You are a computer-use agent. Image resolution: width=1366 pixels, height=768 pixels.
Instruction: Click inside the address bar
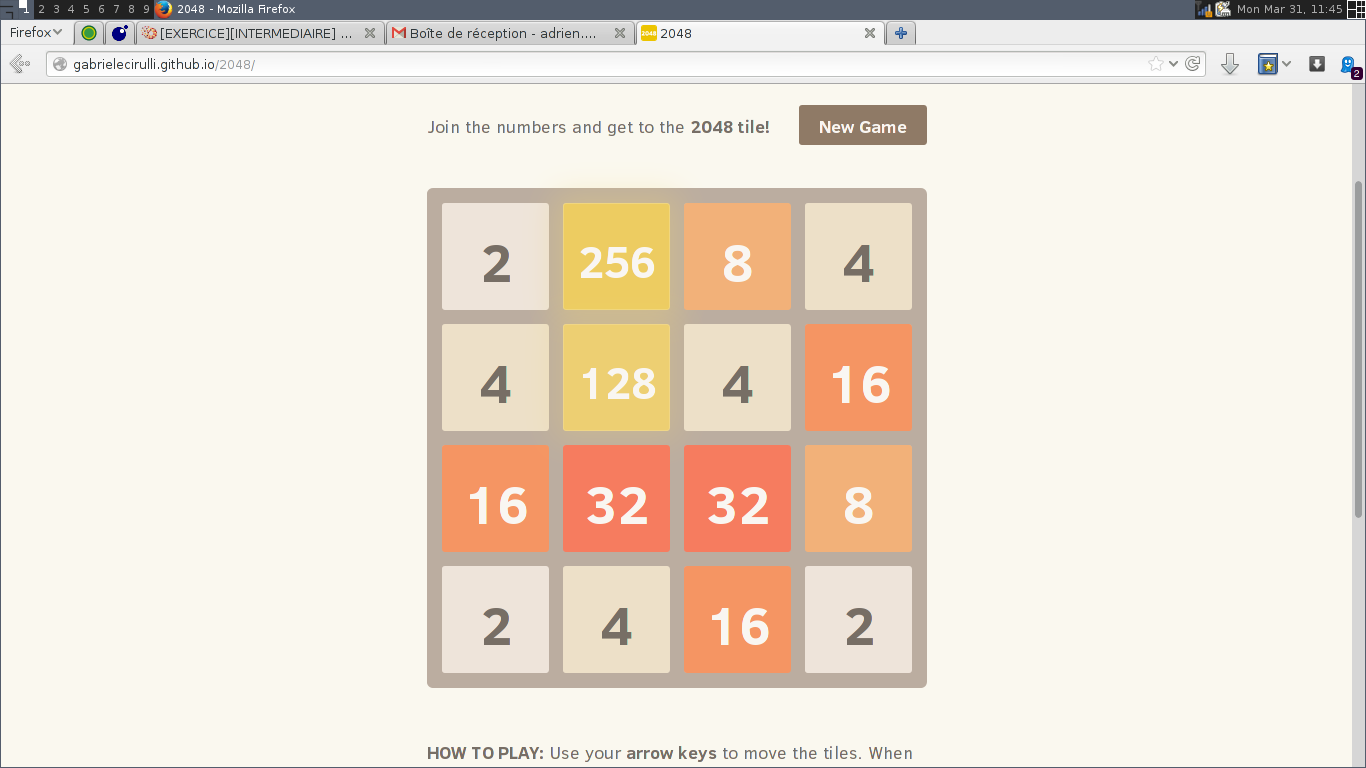(600, 63)
